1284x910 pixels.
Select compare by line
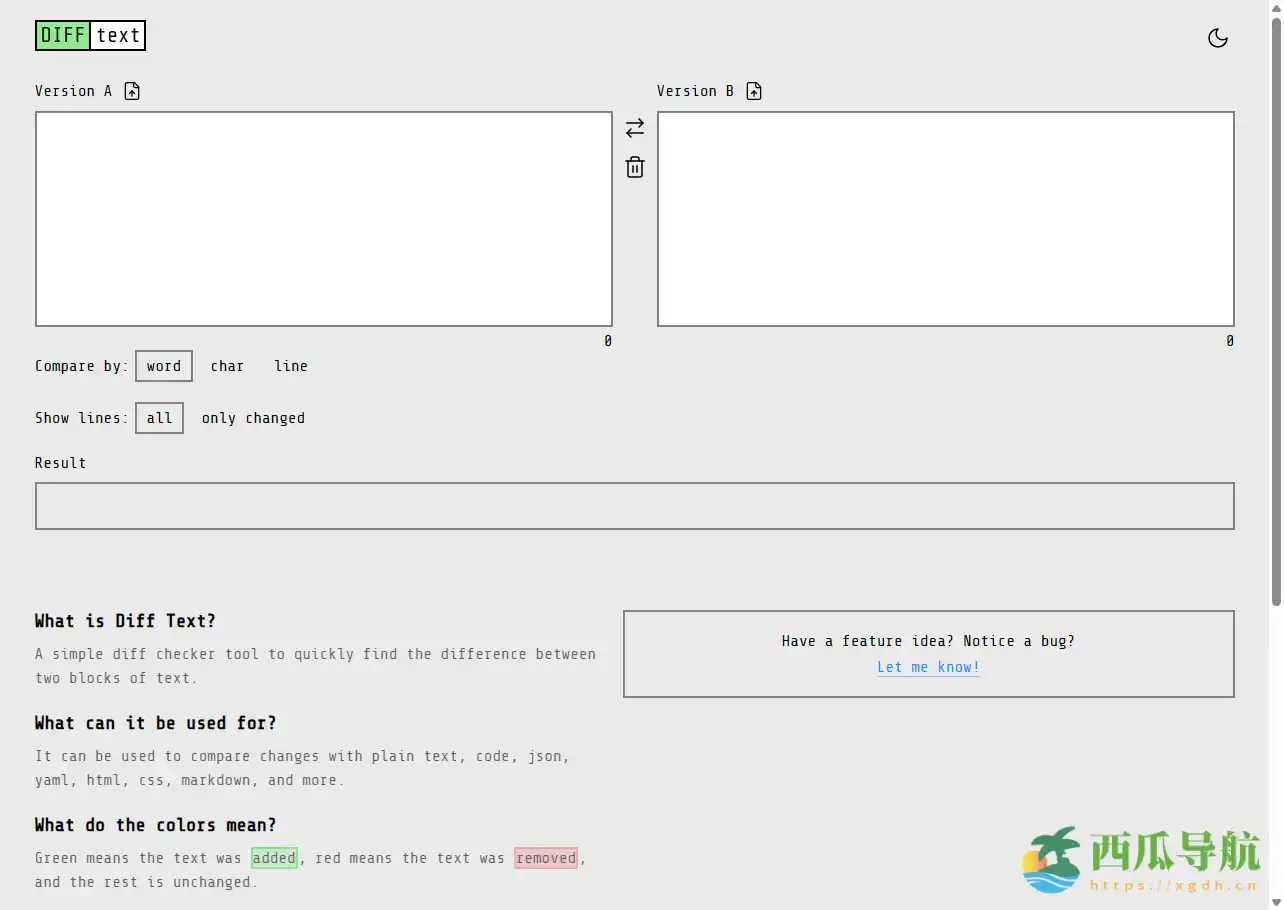point(291,366)
